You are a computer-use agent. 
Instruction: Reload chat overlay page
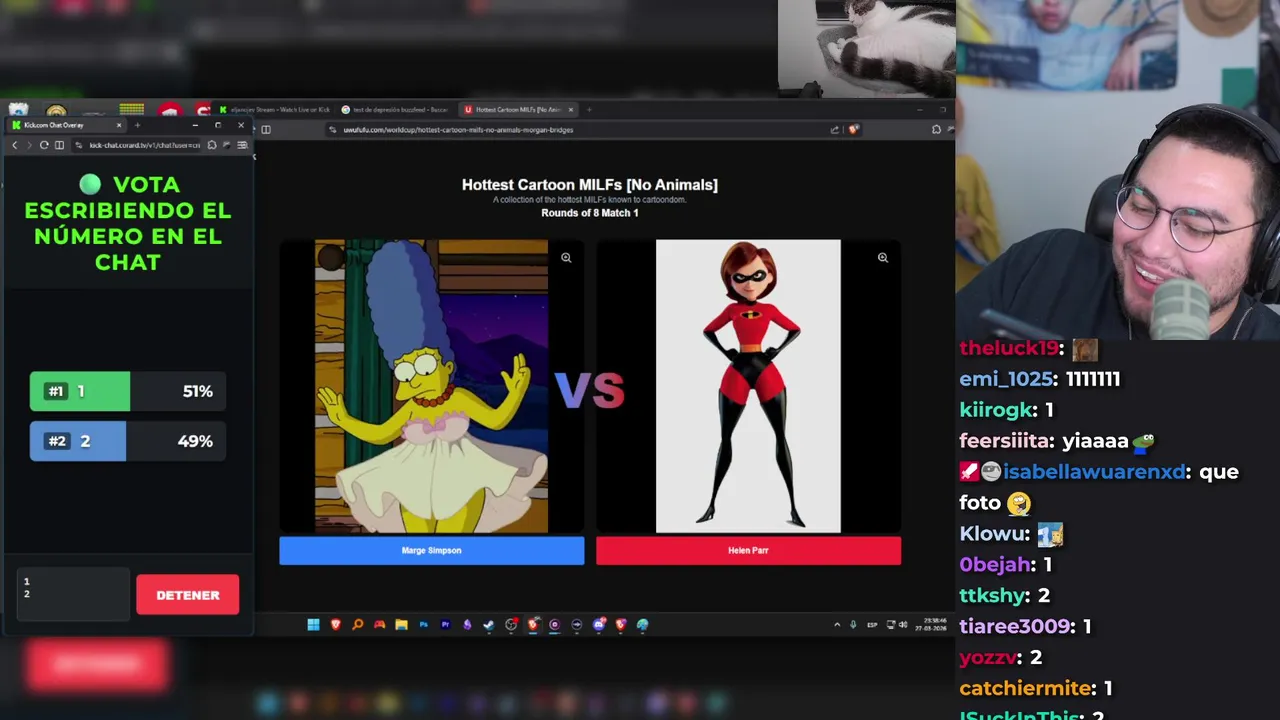[x=44, y=145]
